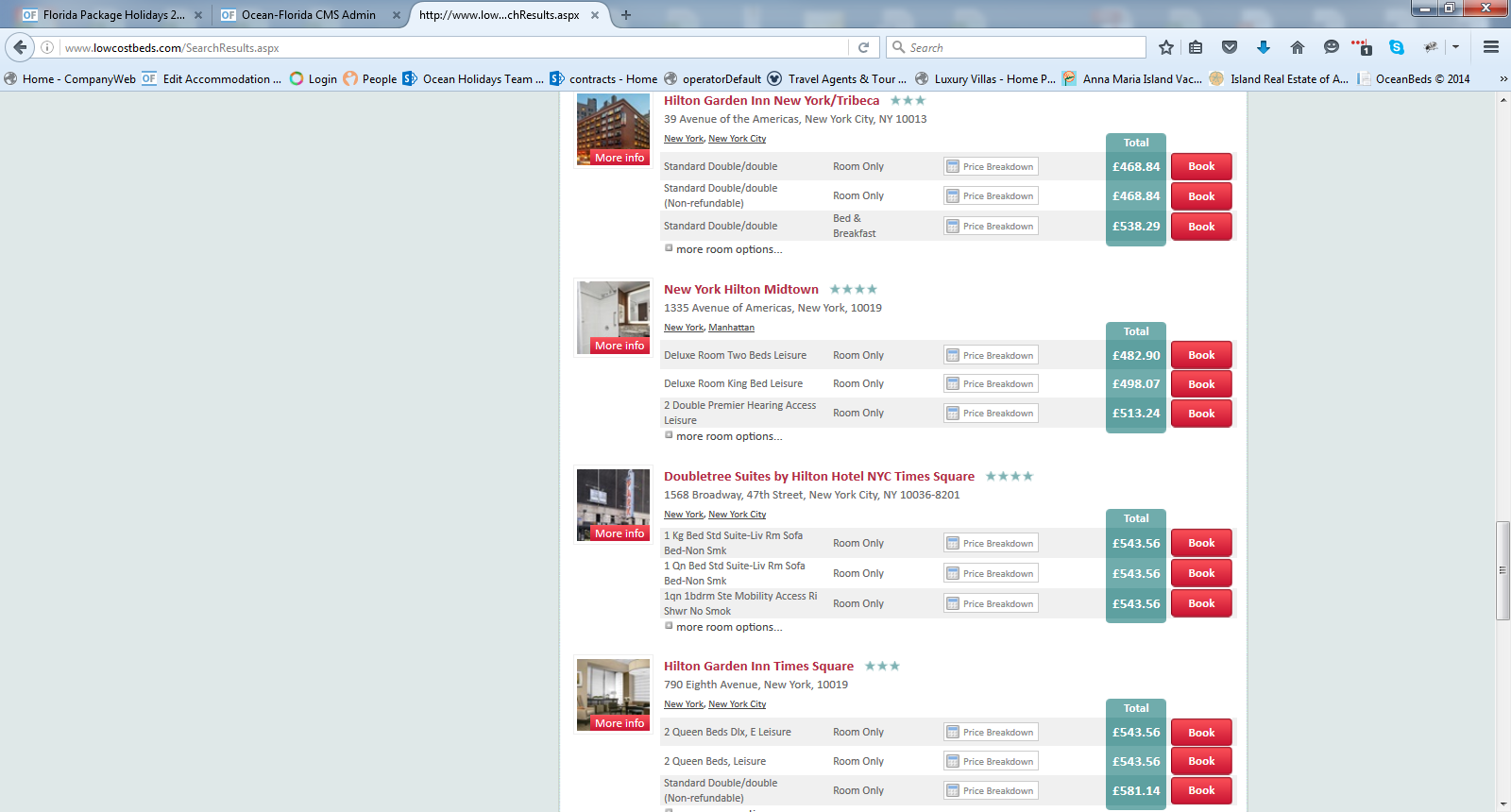Open the Firefox hamburger menu

click(x=1491, y=47)
